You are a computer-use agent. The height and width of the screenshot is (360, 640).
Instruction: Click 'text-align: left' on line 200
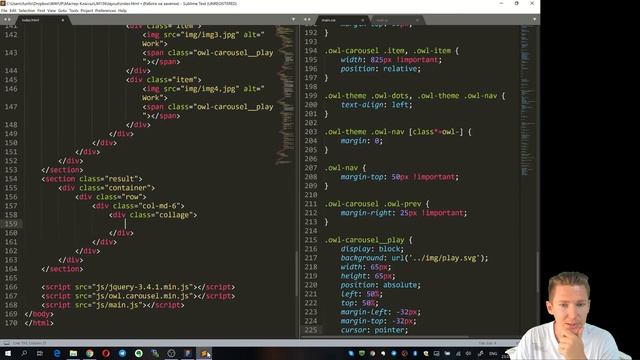point(375,104)
